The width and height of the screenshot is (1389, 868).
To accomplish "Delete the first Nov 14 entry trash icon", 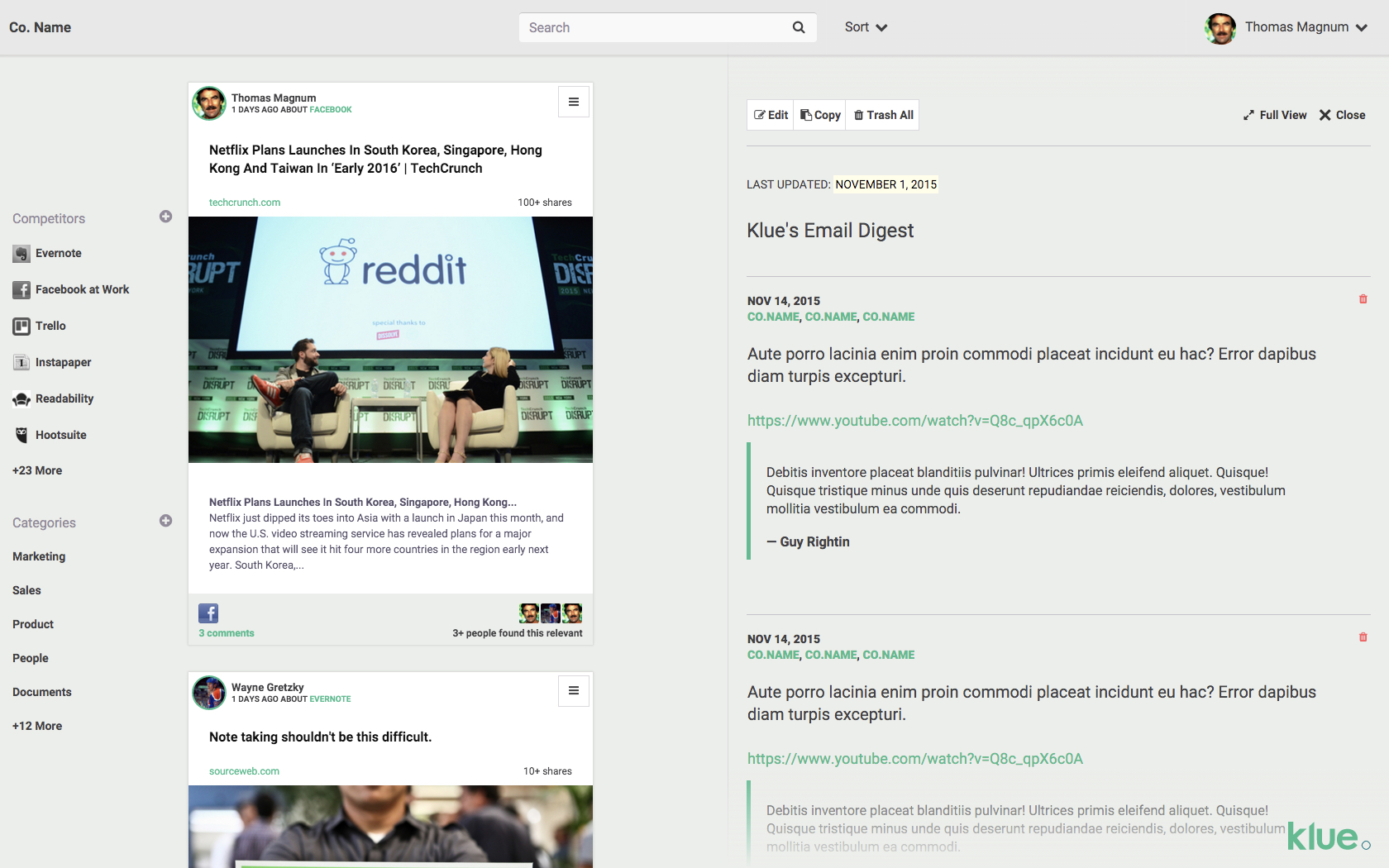I will point(1363,299).
